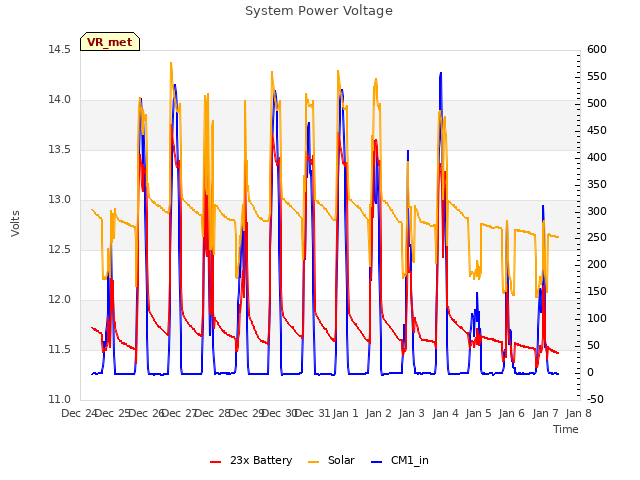The width and height of the screenshot is (640, 480).
Task: Click the Jan 6 date tick label
Action: pos(511,413)
